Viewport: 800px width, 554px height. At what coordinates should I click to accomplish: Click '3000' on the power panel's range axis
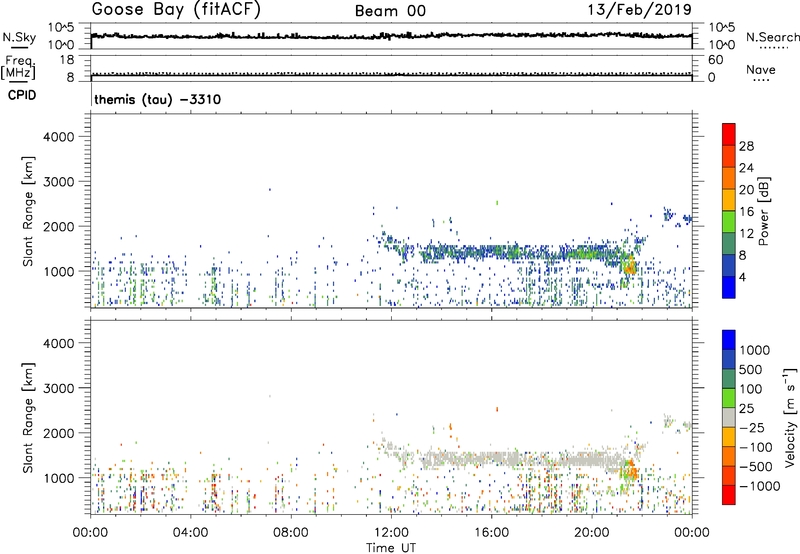[x=58, y=182]
